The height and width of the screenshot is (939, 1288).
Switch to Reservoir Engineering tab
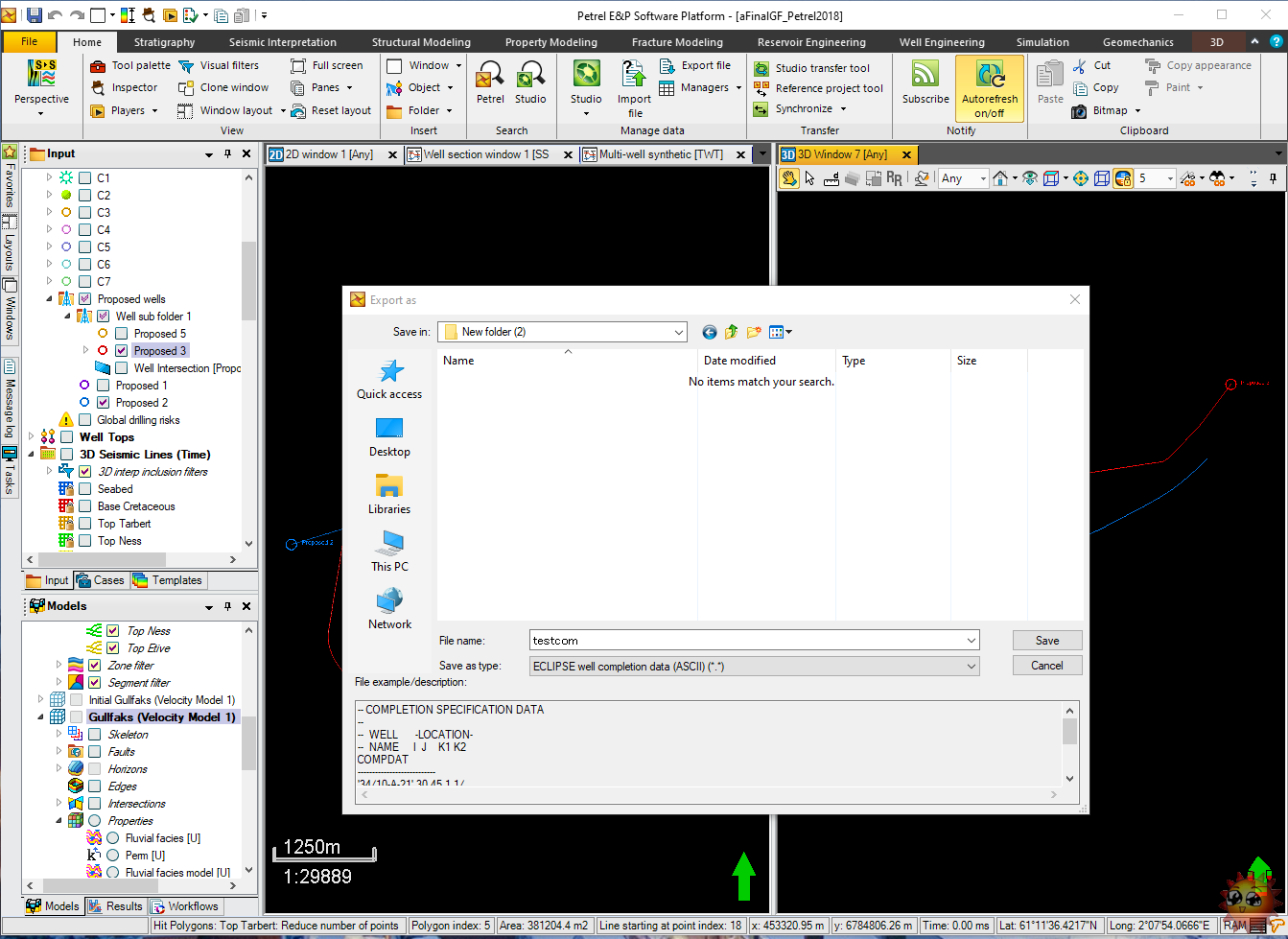click(811, 42)
